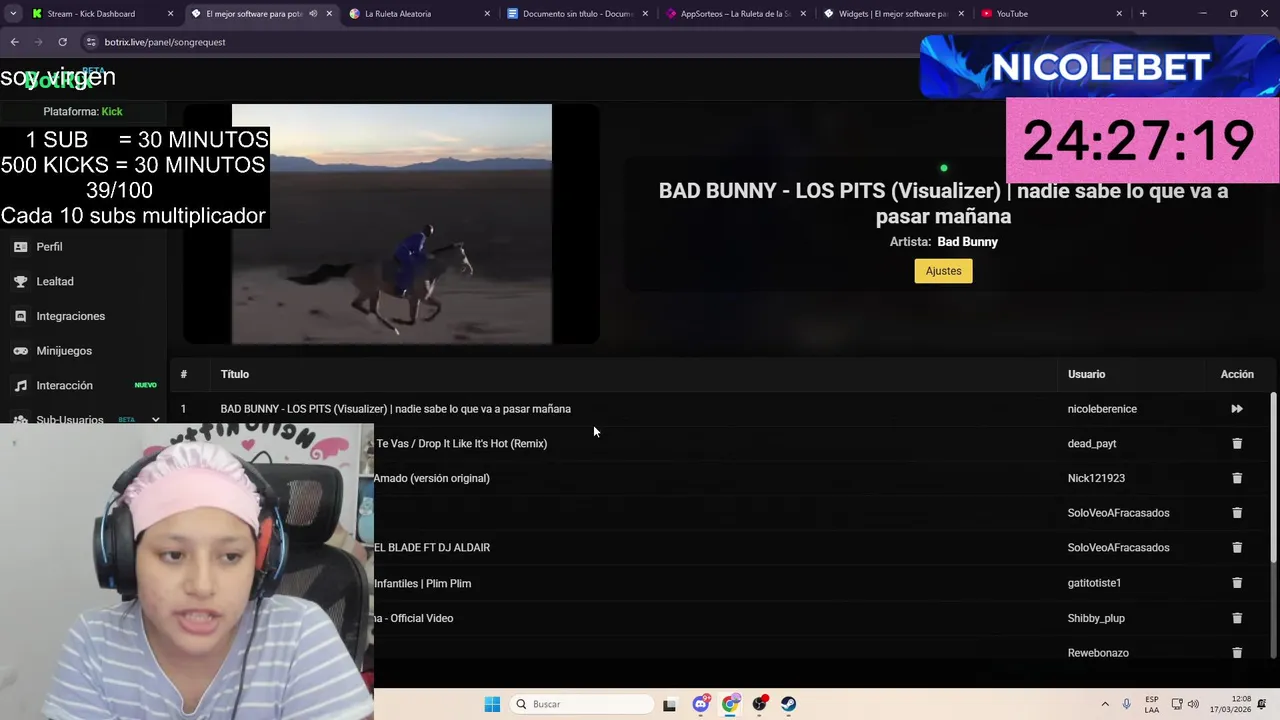Click username Nick121923
This screenshot has width=1280, height=720.
(1096, 478)
